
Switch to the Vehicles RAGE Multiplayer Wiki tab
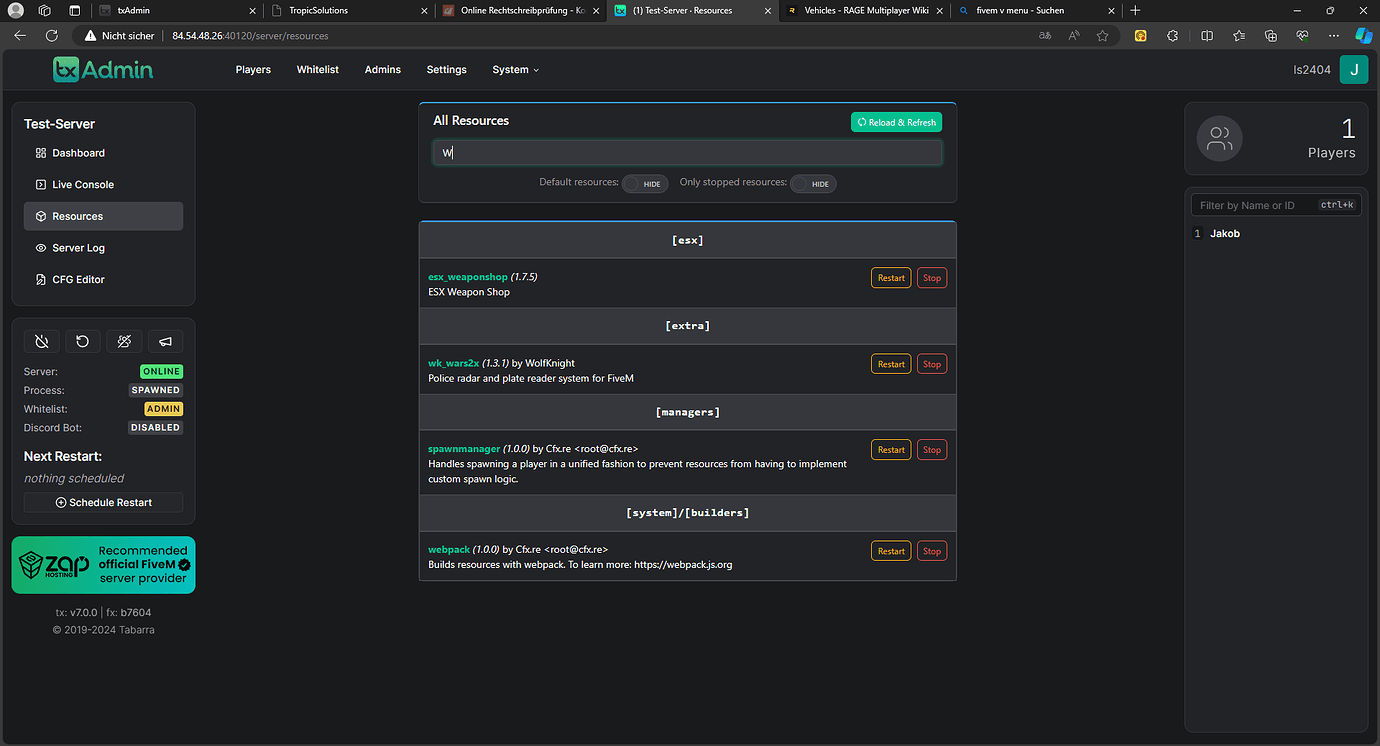(864, 11)
